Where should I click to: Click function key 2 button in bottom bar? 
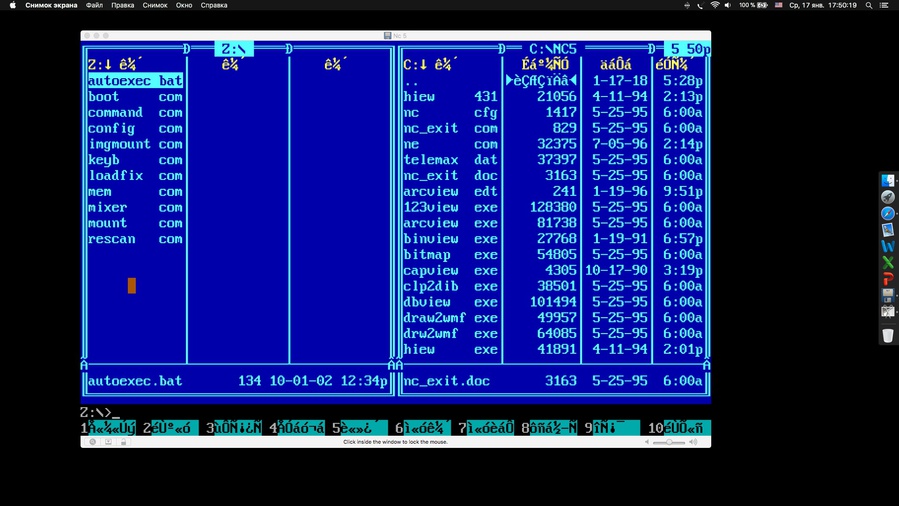coord(171,427)
